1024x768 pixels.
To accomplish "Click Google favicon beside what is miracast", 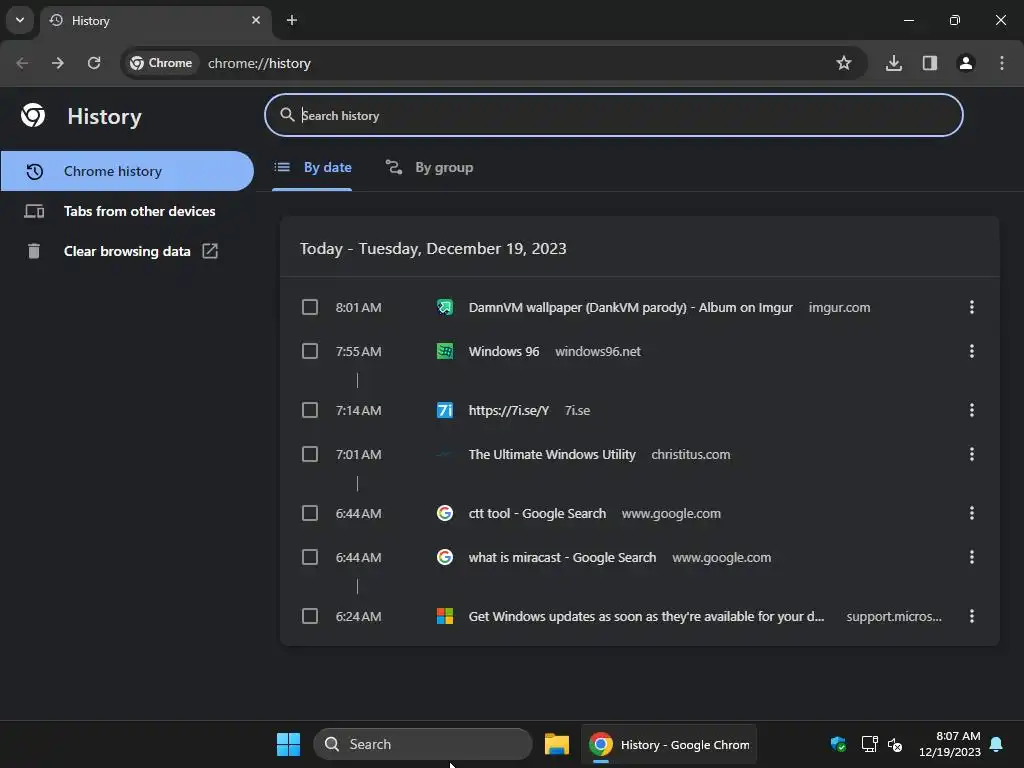I will [445, 558].
